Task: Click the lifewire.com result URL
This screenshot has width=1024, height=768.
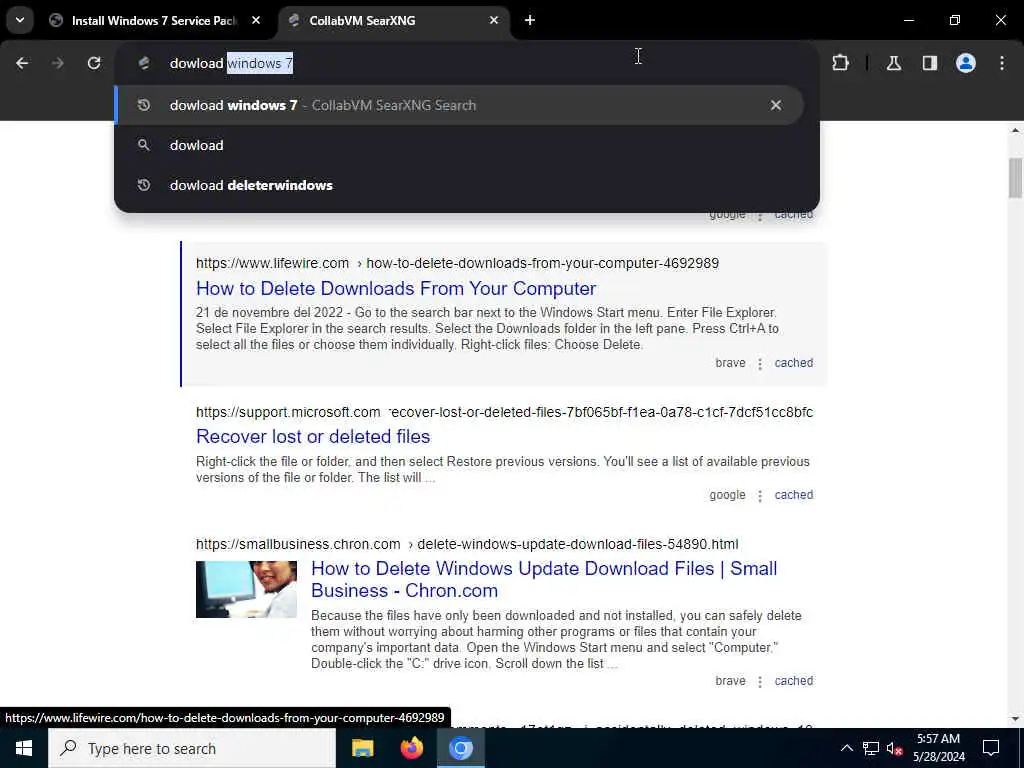Action: click(457, 263)
